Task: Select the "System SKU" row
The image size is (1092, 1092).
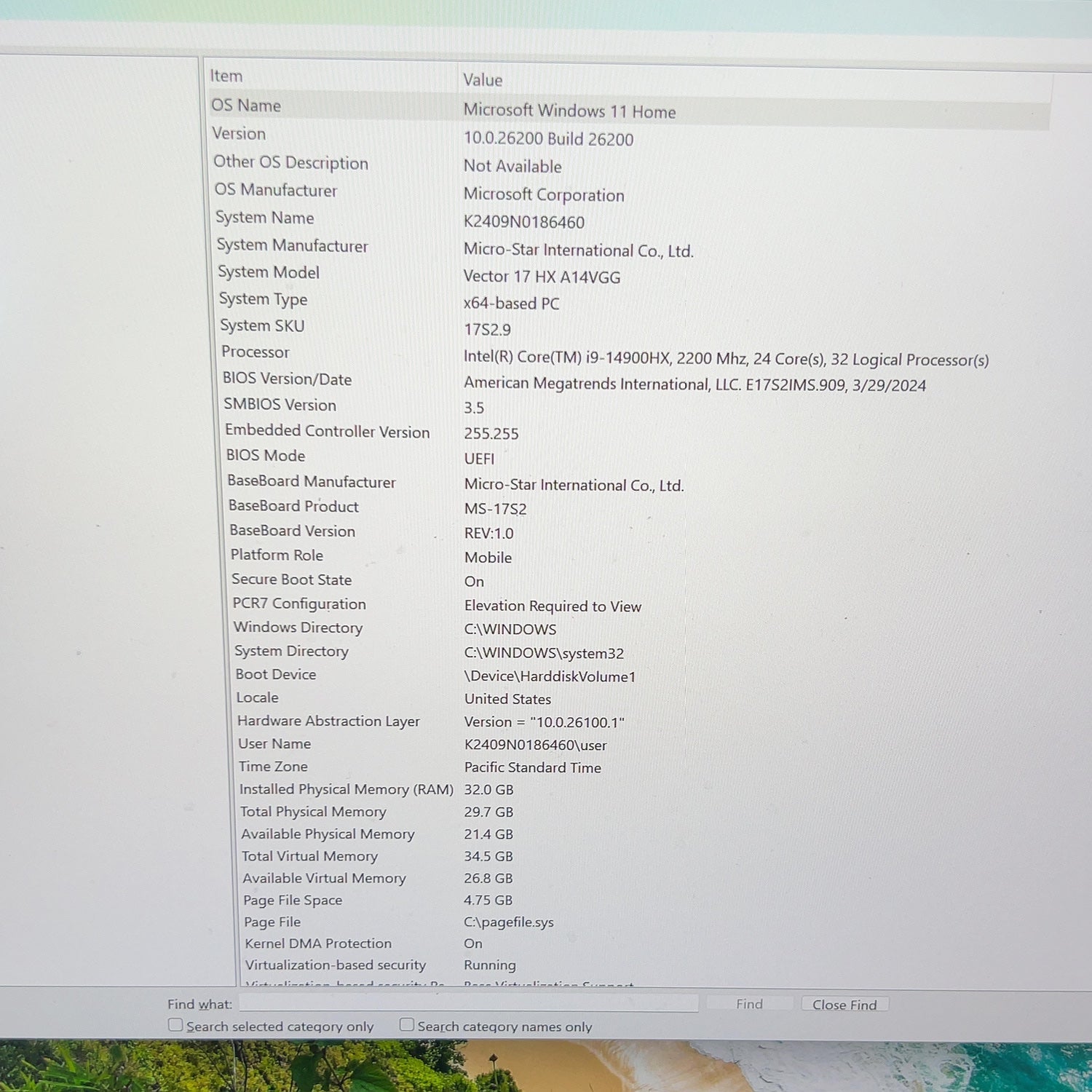Action: 634,327
